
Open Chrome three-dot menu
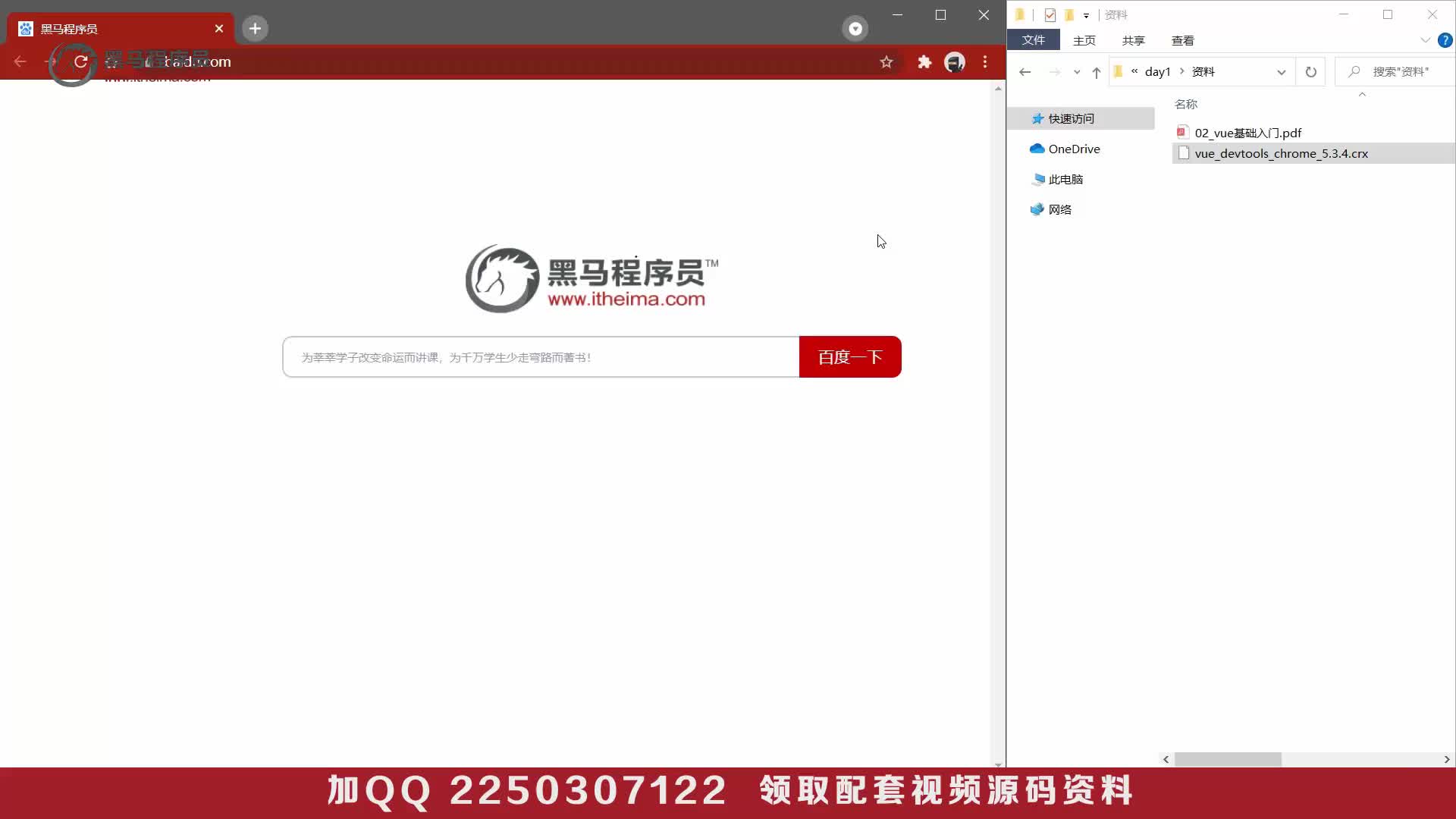pos(985,62)
